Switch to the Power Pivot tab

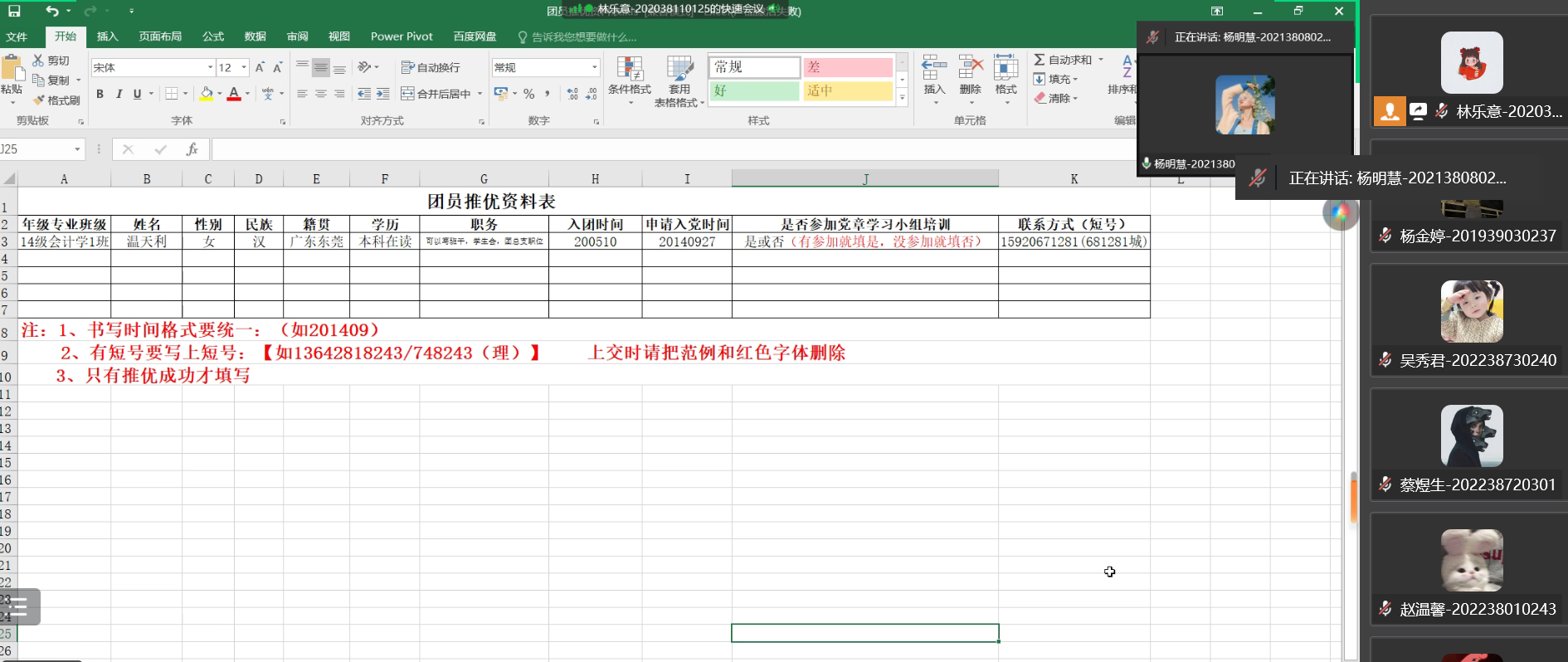click(x=402, y=37)
